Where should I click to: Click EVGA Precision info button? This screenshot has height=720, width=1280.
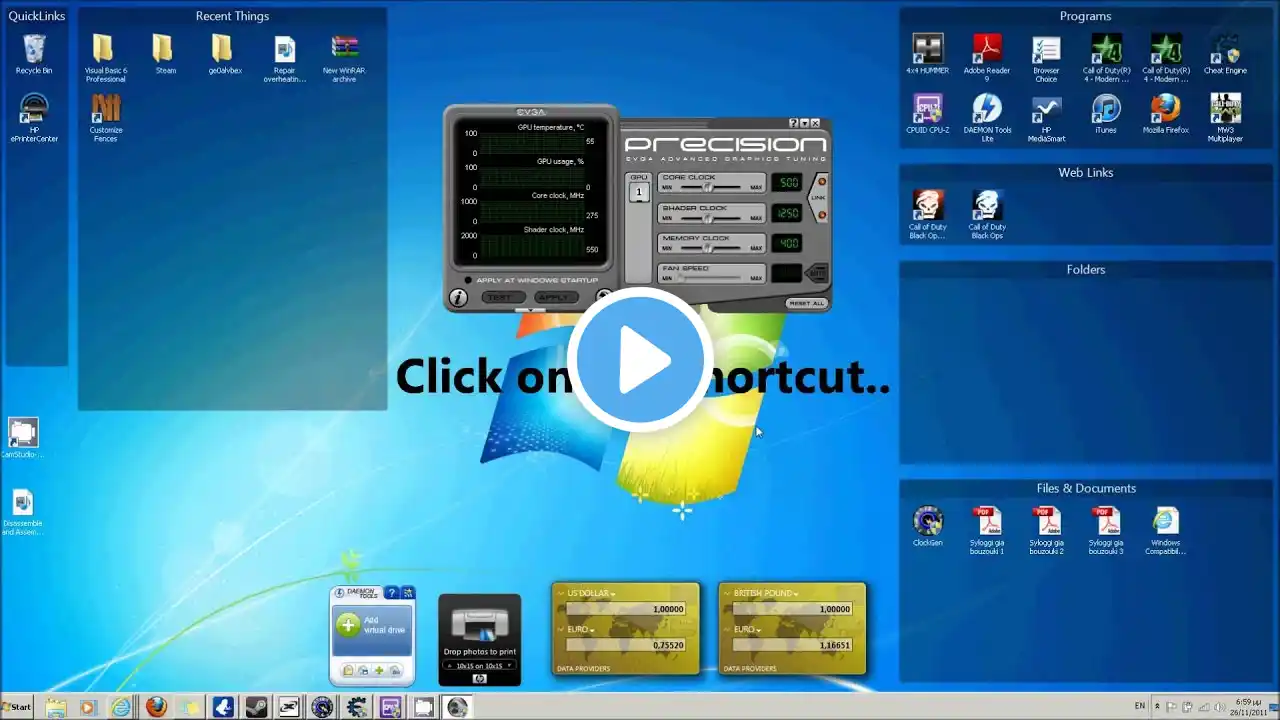pyautogui.click(x=458, y=297)
